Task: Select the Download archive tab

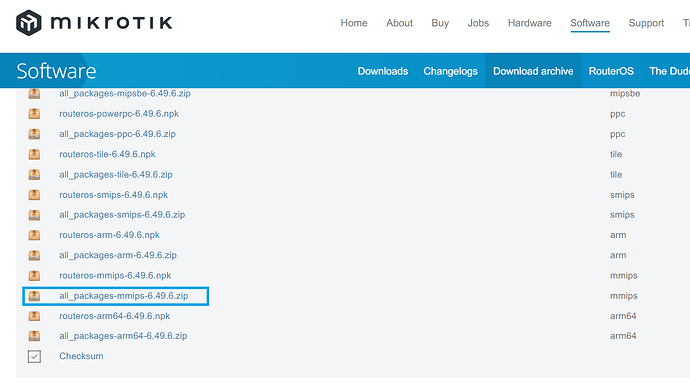Action: [x=533, y=71]
